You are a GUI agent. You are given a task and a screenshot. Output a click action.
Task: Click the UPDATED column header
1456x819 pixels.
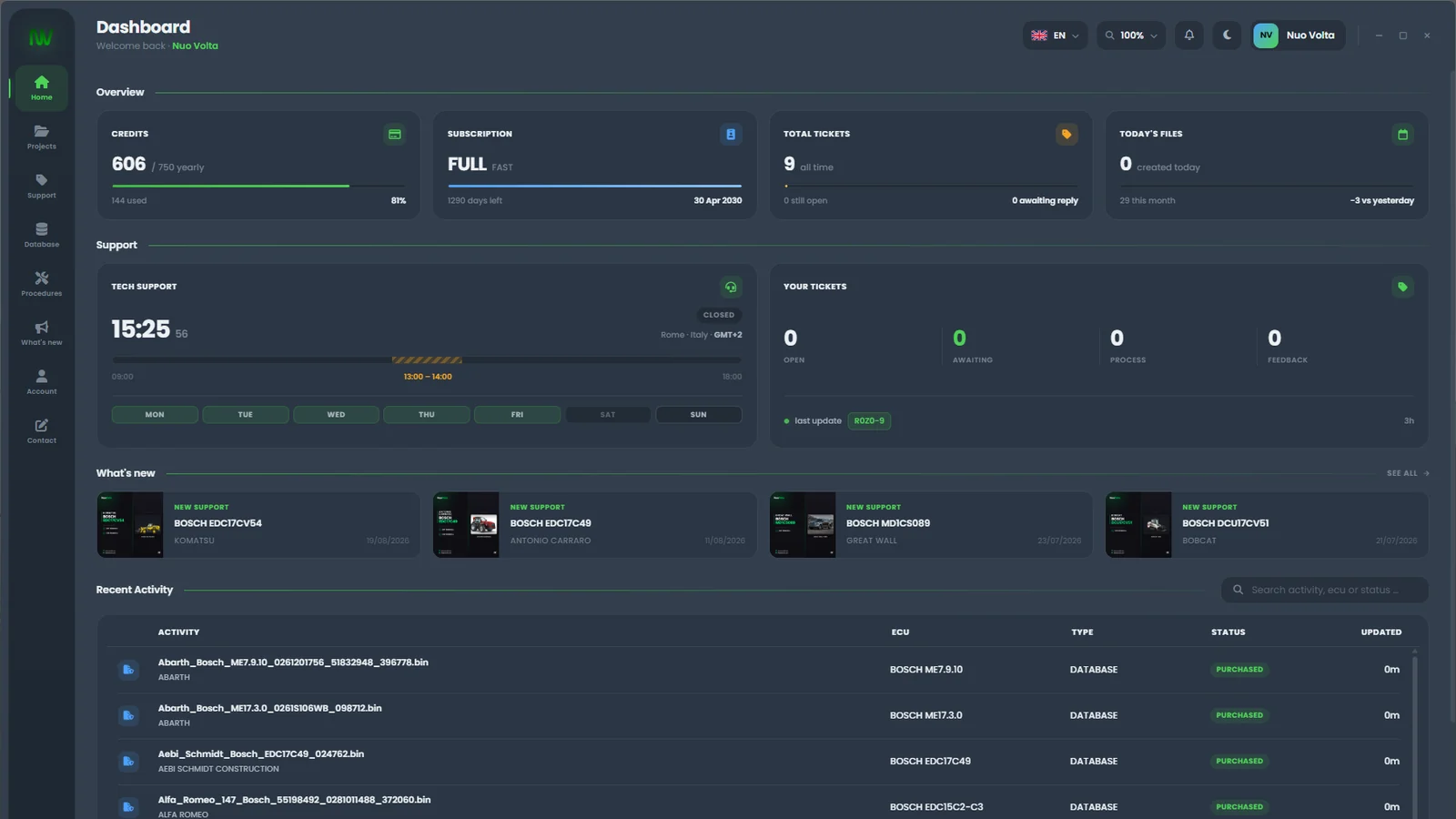point(1381,632)
